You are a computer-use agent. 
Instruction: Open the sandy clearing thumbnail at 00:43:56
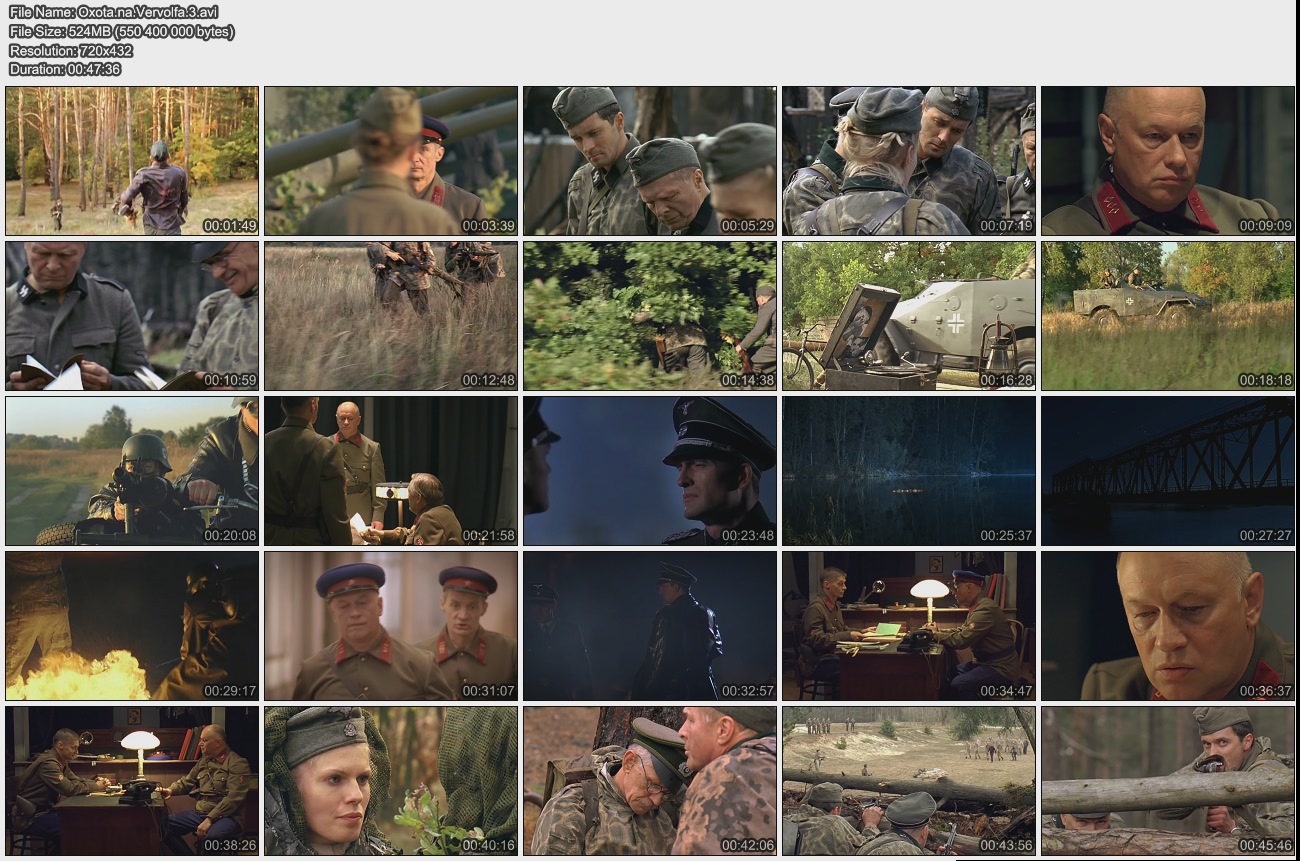tap(908, 781)
